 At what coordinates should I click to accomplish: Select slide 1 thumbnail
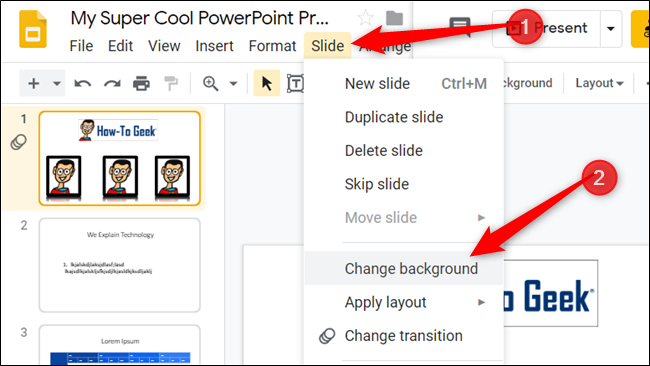(x=119, y=158)
